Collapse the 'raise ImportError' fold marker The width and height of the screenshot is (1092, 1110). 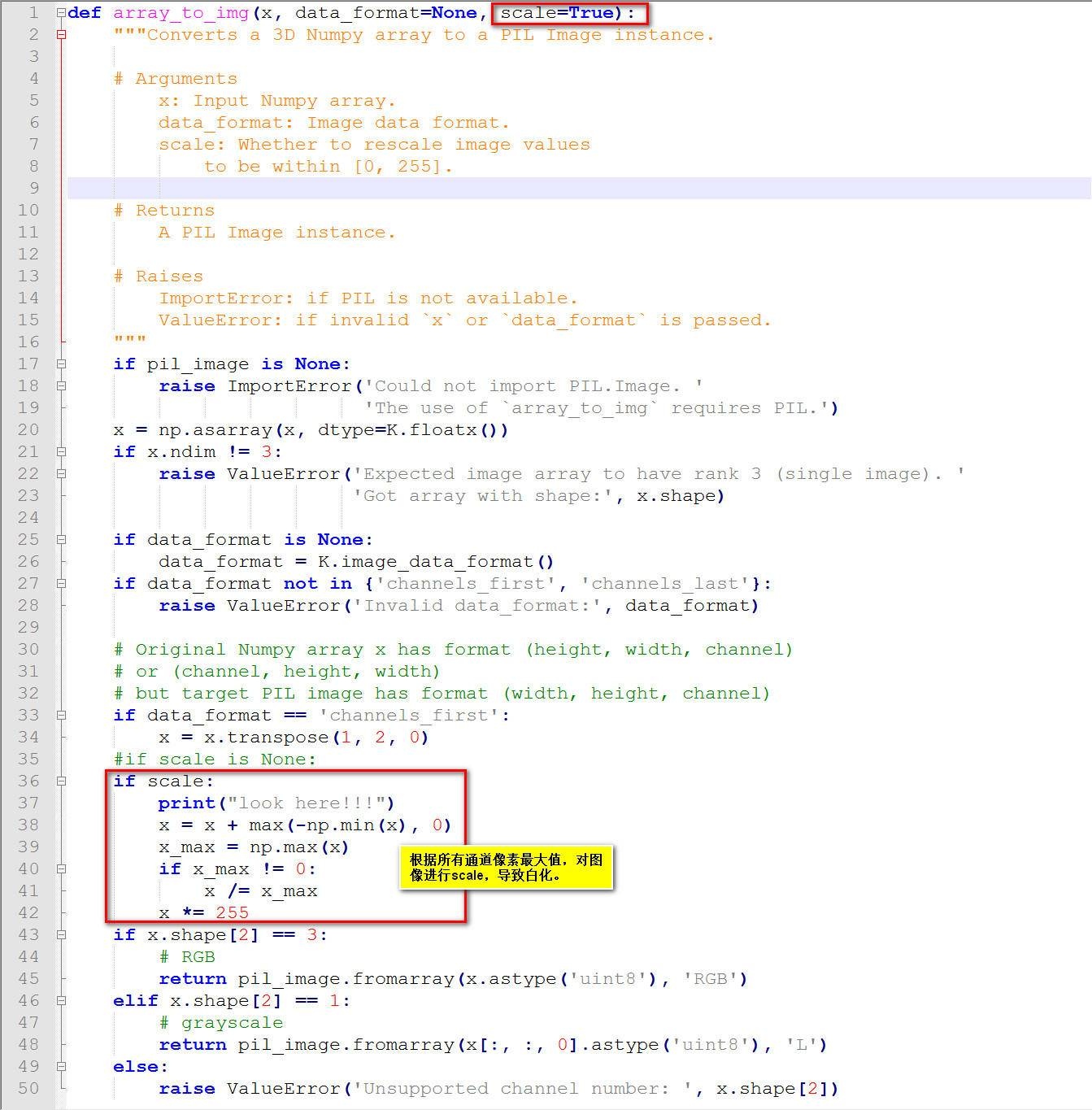pos(61,386)
